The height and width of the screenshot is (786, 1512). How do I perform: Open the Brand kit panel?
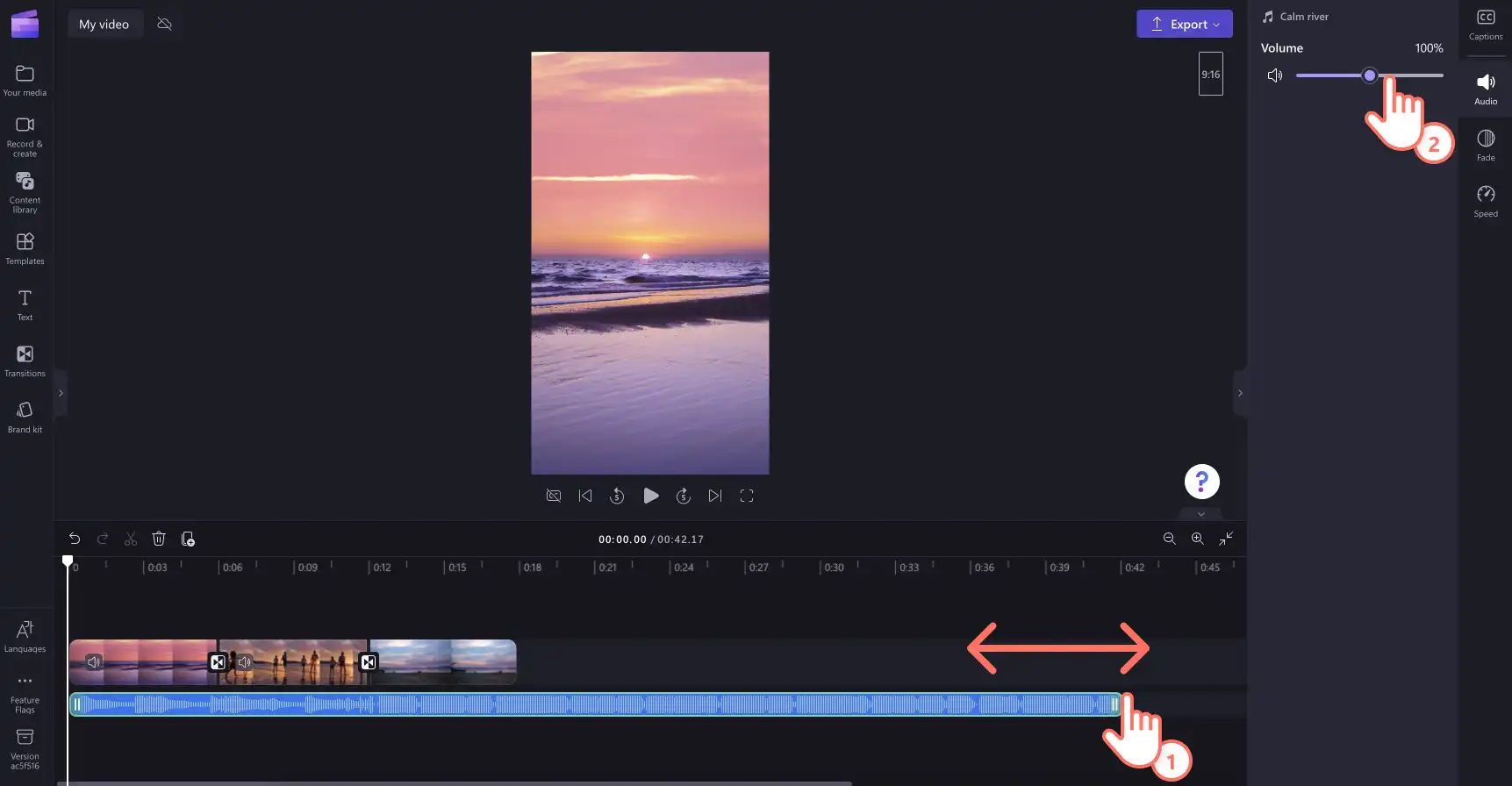tap(25, 417)
